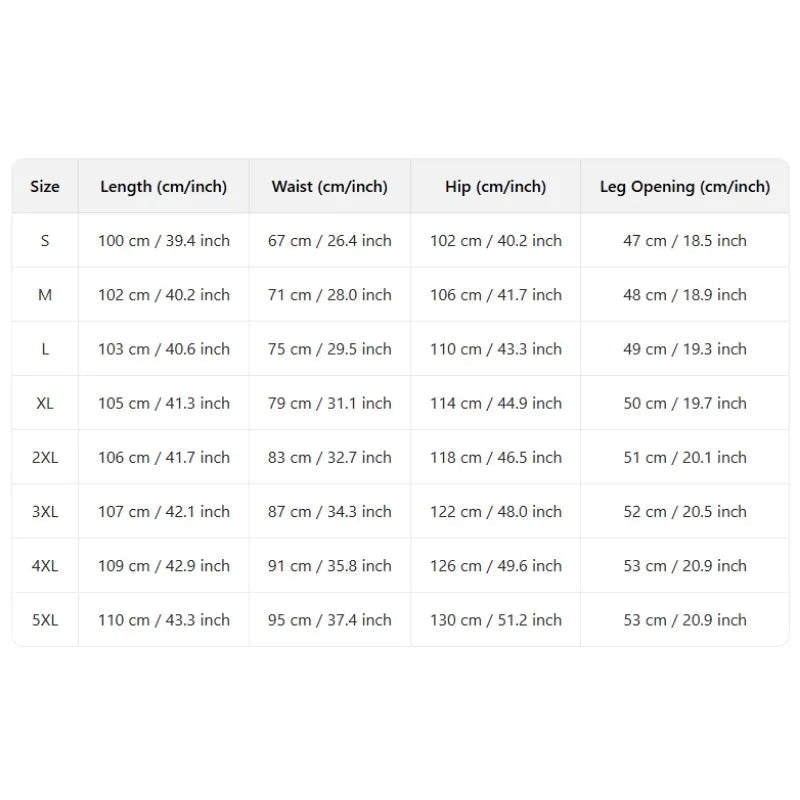Click the 71 cm / 28.0 inch waist cell
This screenshot has height=800, width=800.
click(330, 295)
